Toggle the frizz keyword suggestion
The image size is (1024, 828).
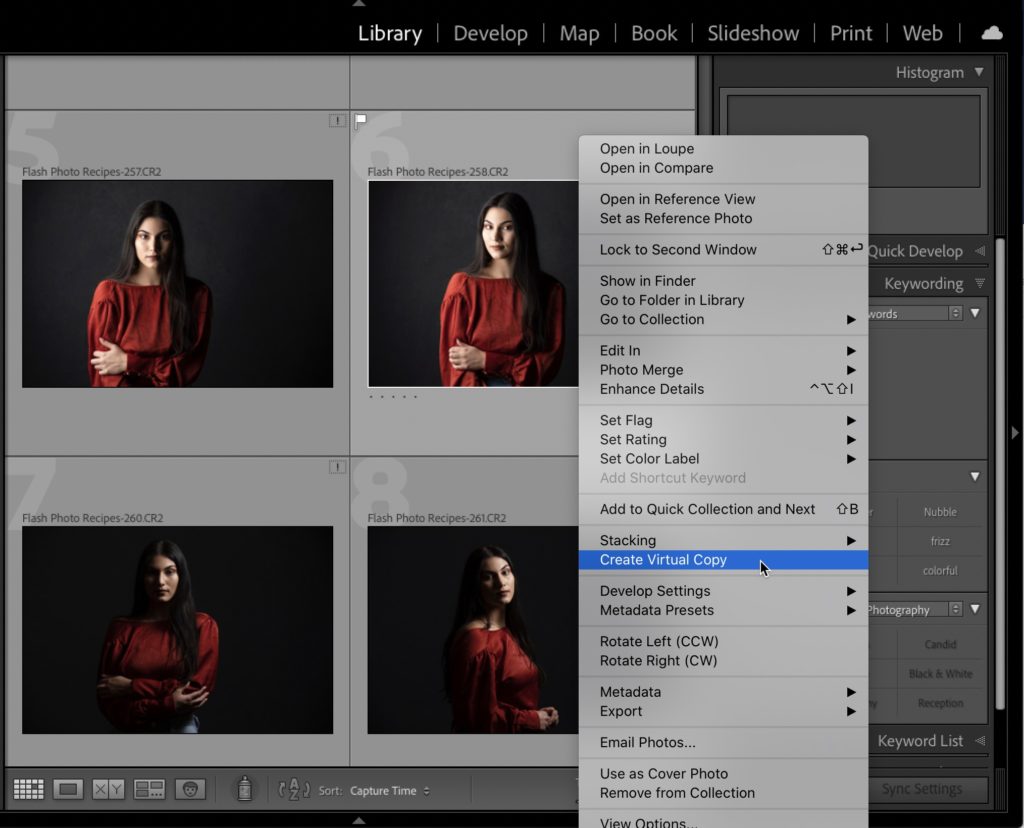tap(938, 540)
